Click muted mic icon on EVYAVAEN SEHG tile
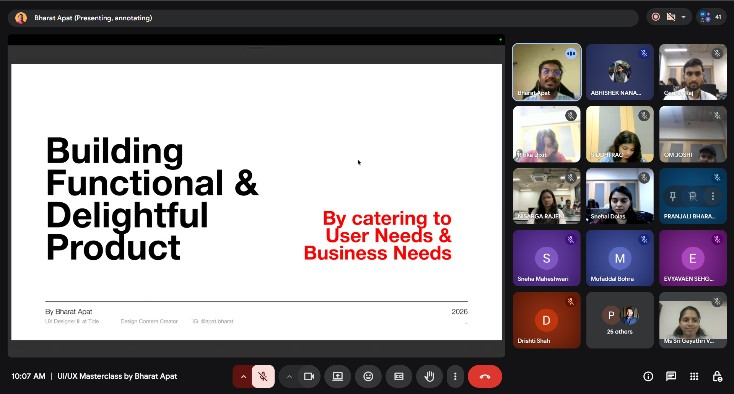The width and height of the screenshot is (734, 394). point(717,240)
